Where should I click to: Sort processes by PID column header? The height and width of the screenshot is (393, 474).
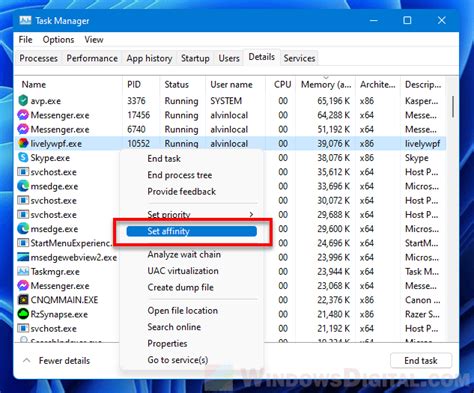(134, 85)
